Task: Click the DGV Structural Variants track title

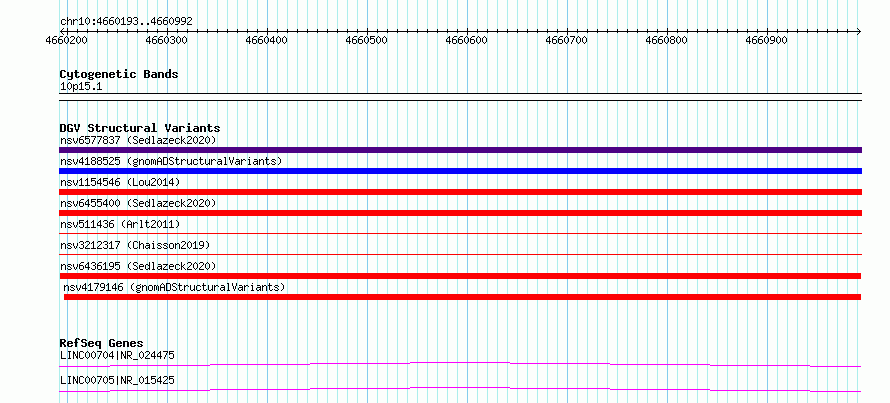Action: point(140,128)
